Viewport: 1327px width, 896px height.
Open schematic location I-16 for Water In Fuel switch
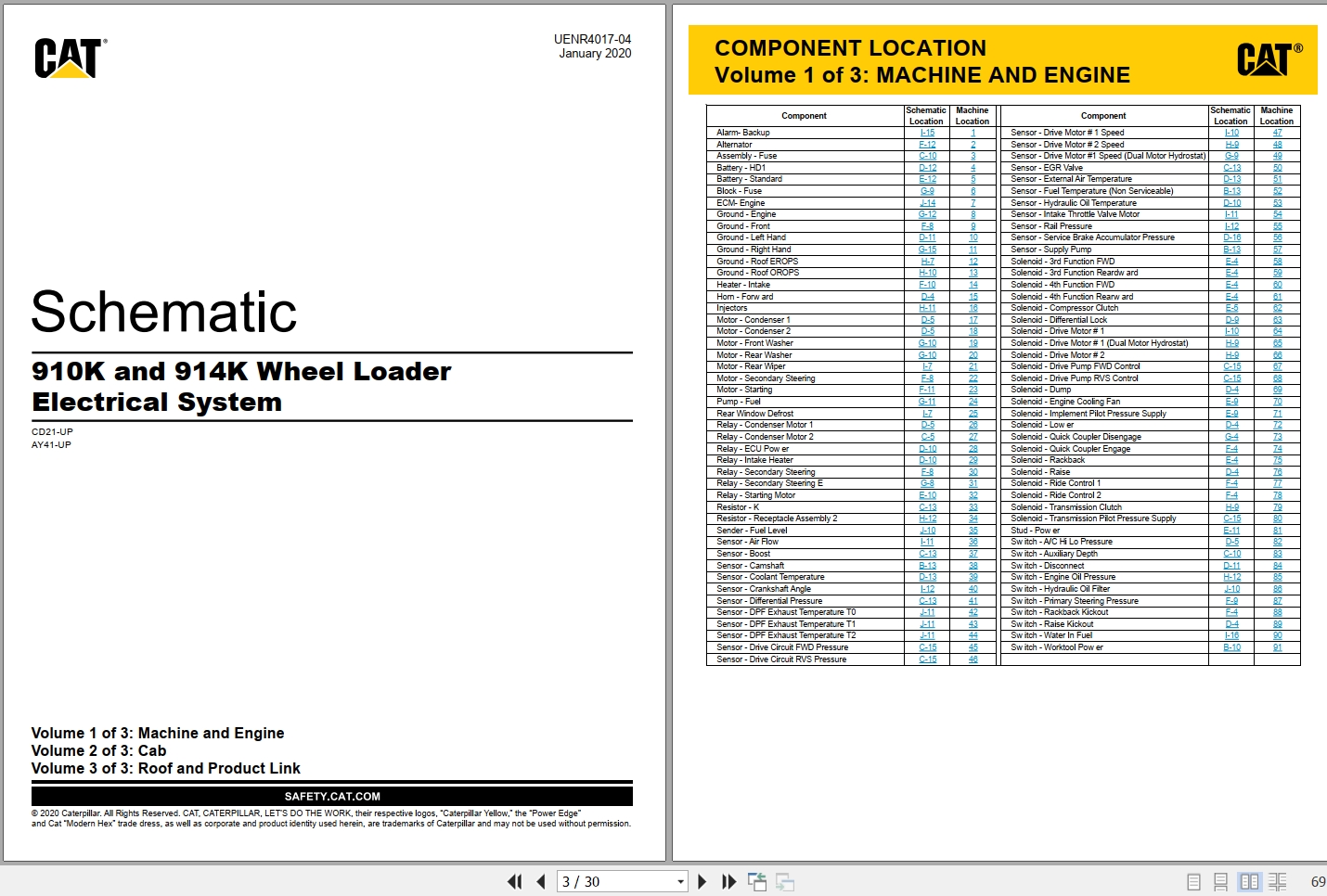point(1231,635)
